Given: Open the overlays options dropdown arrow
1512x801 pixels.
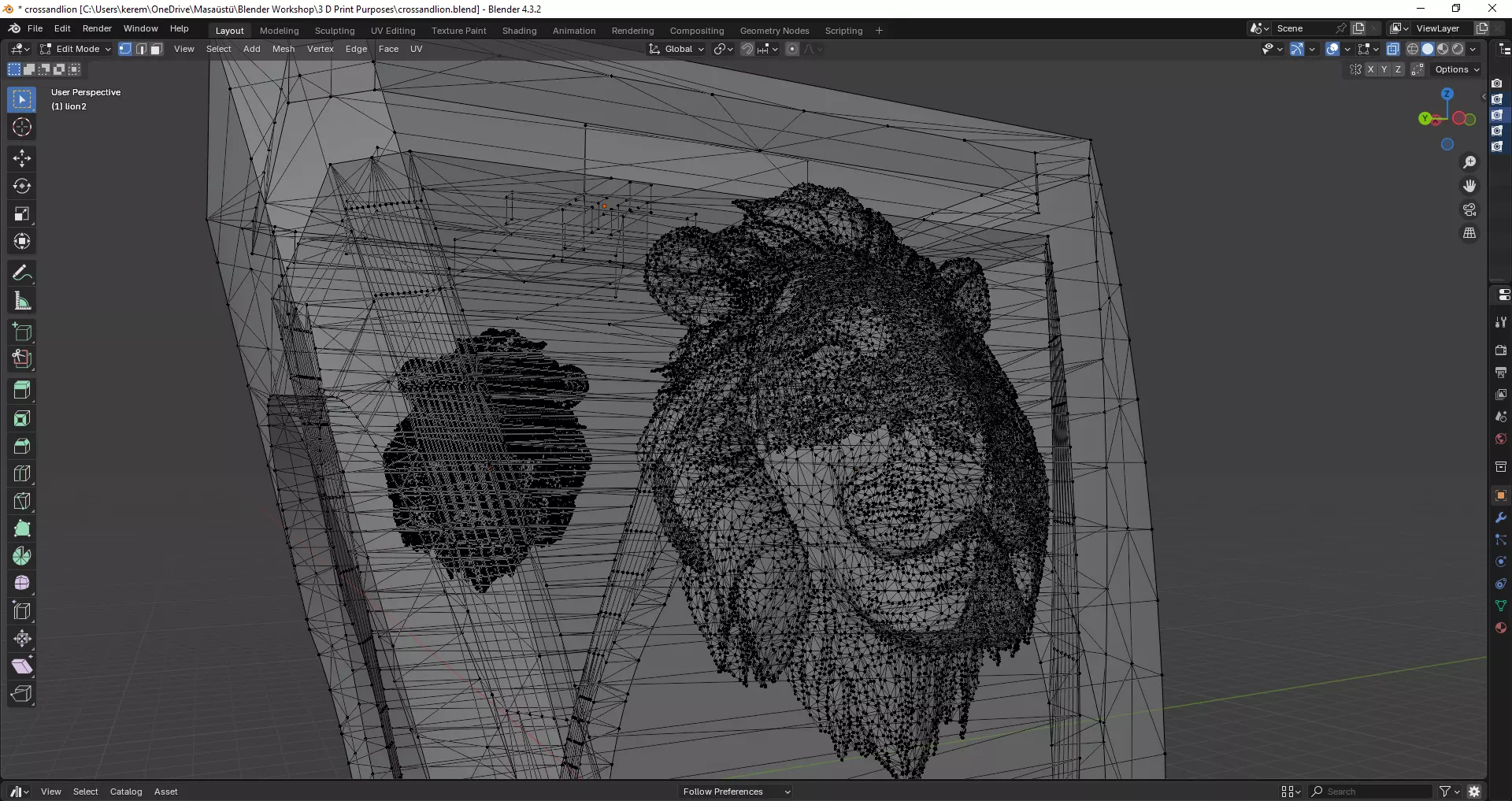Looking at the screenshot, I should pos(1347,49).
